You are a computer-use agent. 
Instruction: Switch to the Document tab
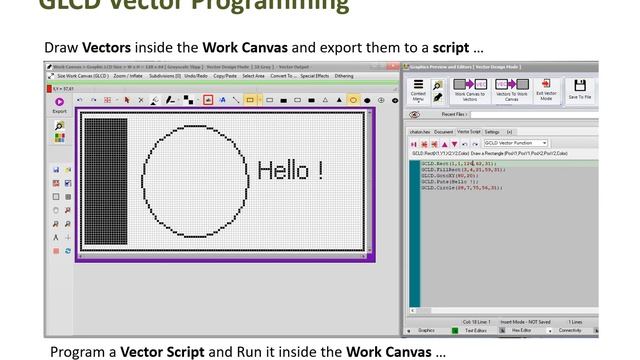[x=443, y=132]
